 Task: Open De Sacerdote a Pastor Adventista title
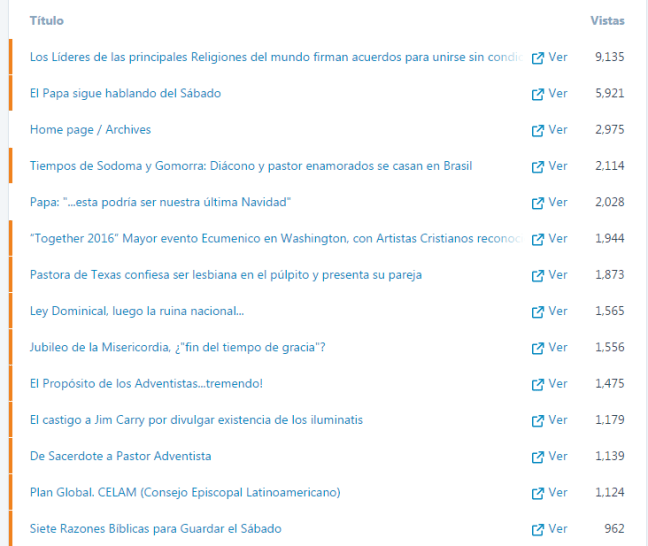(120, 456)
